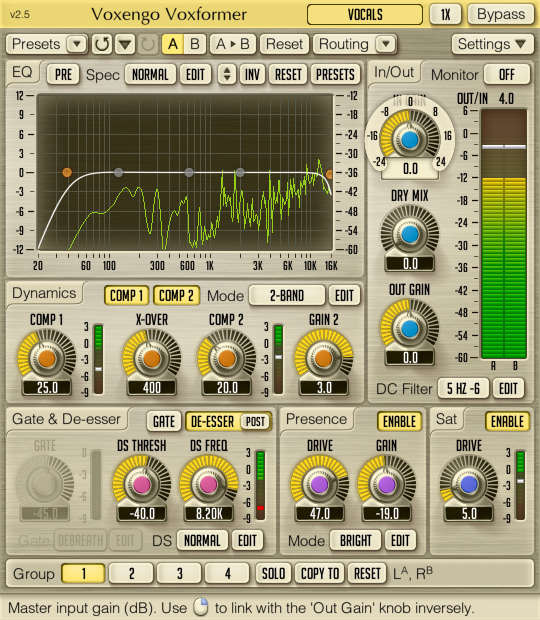
Task: Click the blue In Gain knob
Action: pos(410,140)
